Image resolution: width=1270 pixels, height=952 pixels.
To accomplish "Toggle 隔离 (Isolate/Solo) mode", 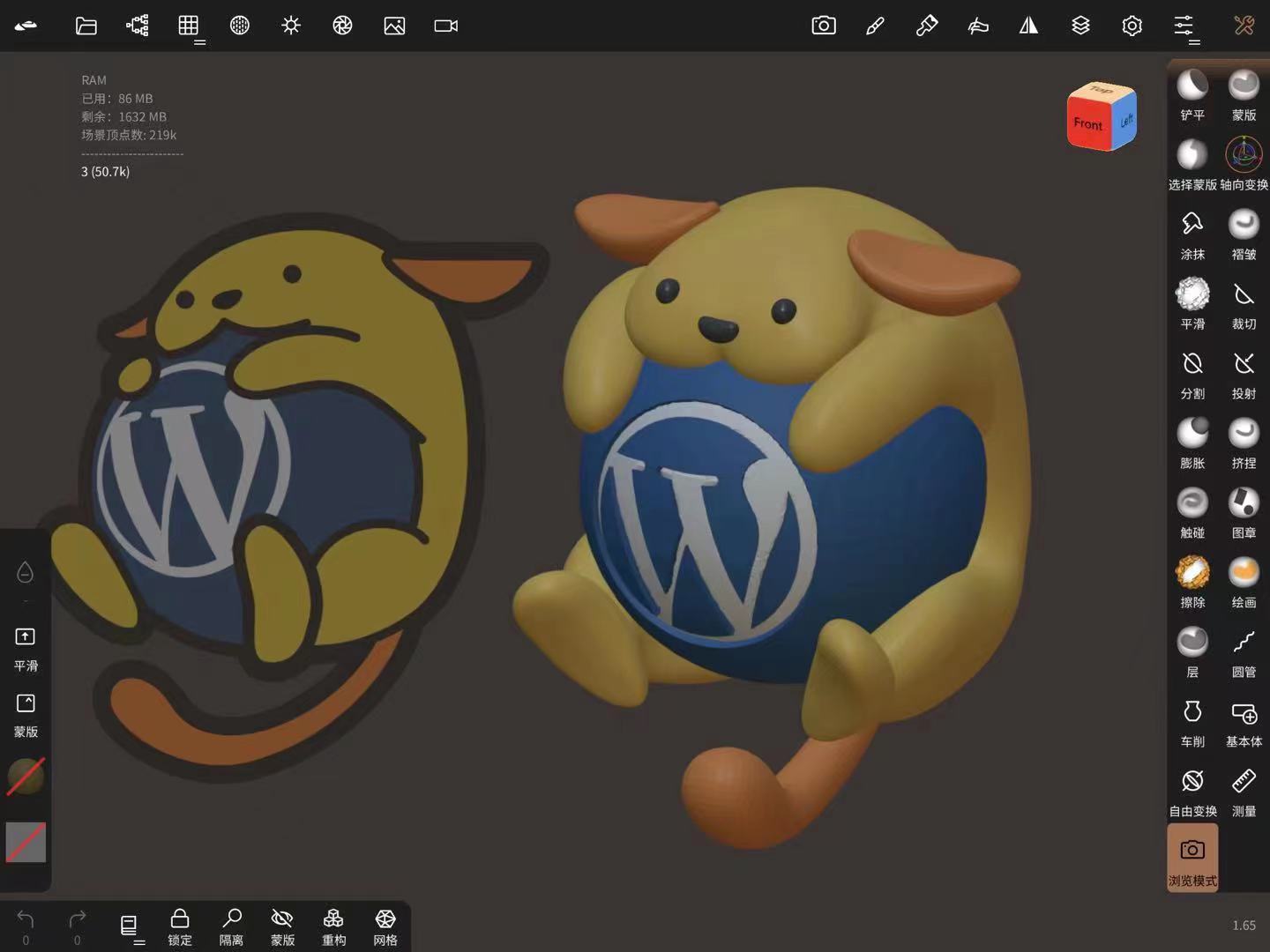I will pos(231,926).
